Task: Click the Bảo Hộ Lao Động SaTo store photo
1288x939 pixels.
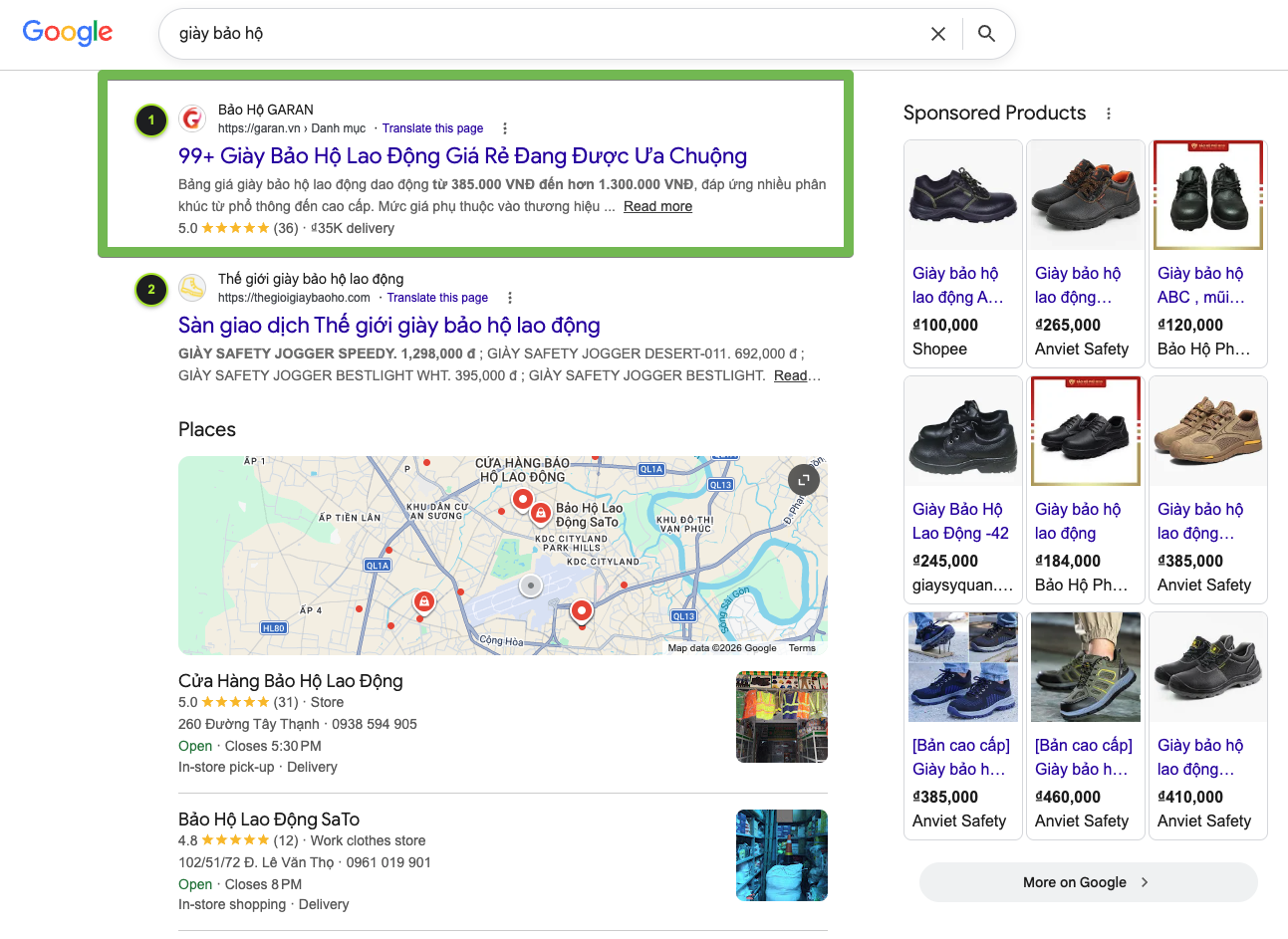Action: 782,855
